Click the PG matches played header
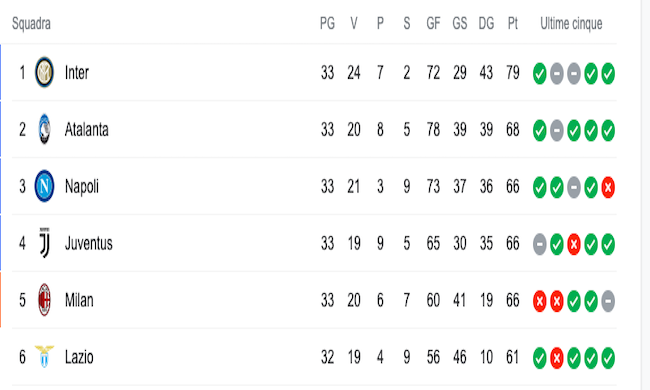 pos(327,23)
